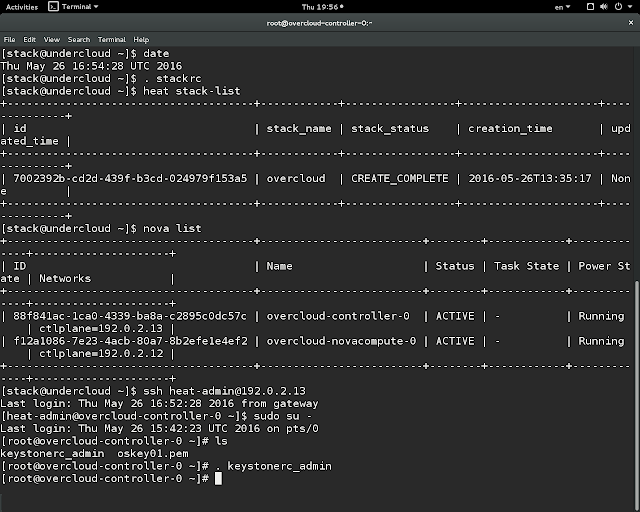Click the window title root@overcloud-controller-0
The width and height of the screenshot is (640, 512).
pyautogui.click(x=319, y=21)
